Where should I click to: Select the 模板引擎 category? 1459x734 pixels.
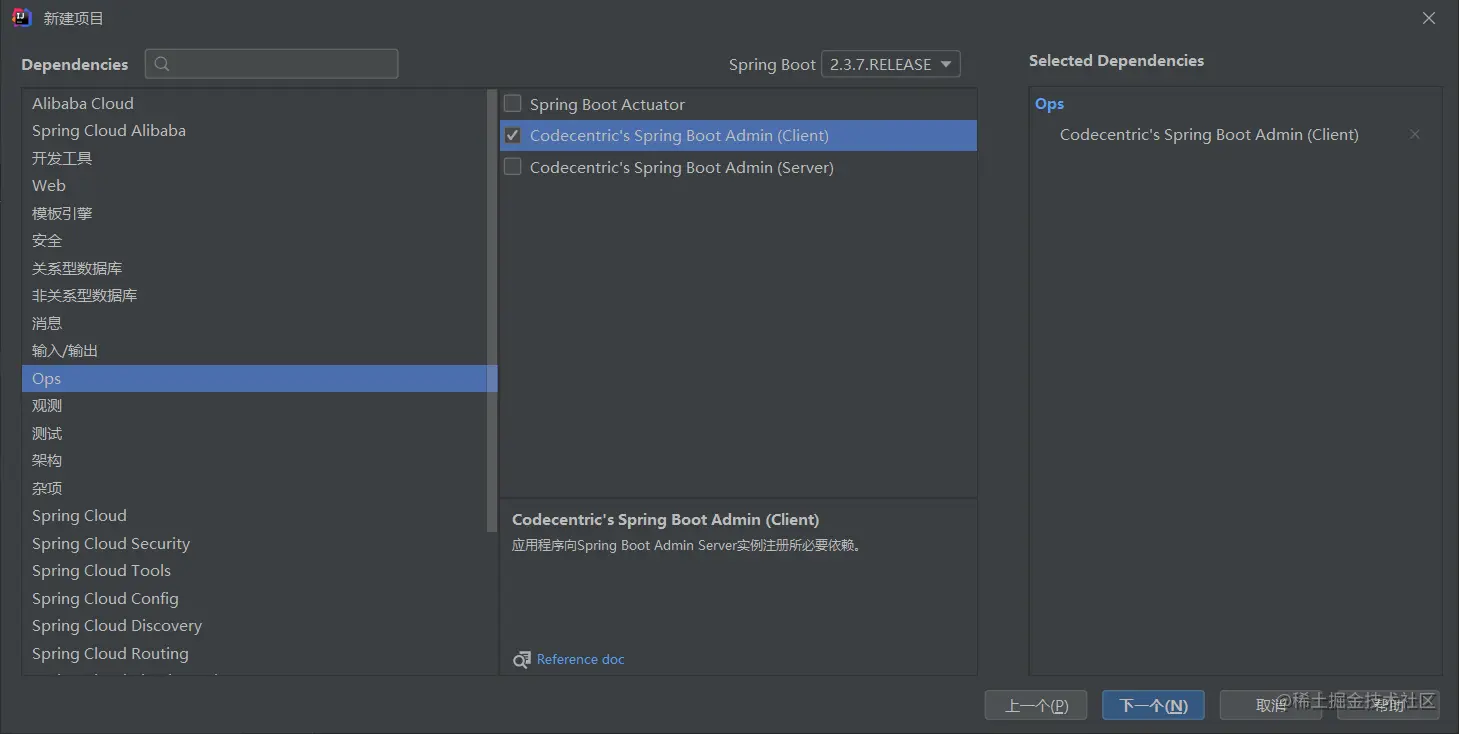255,213
